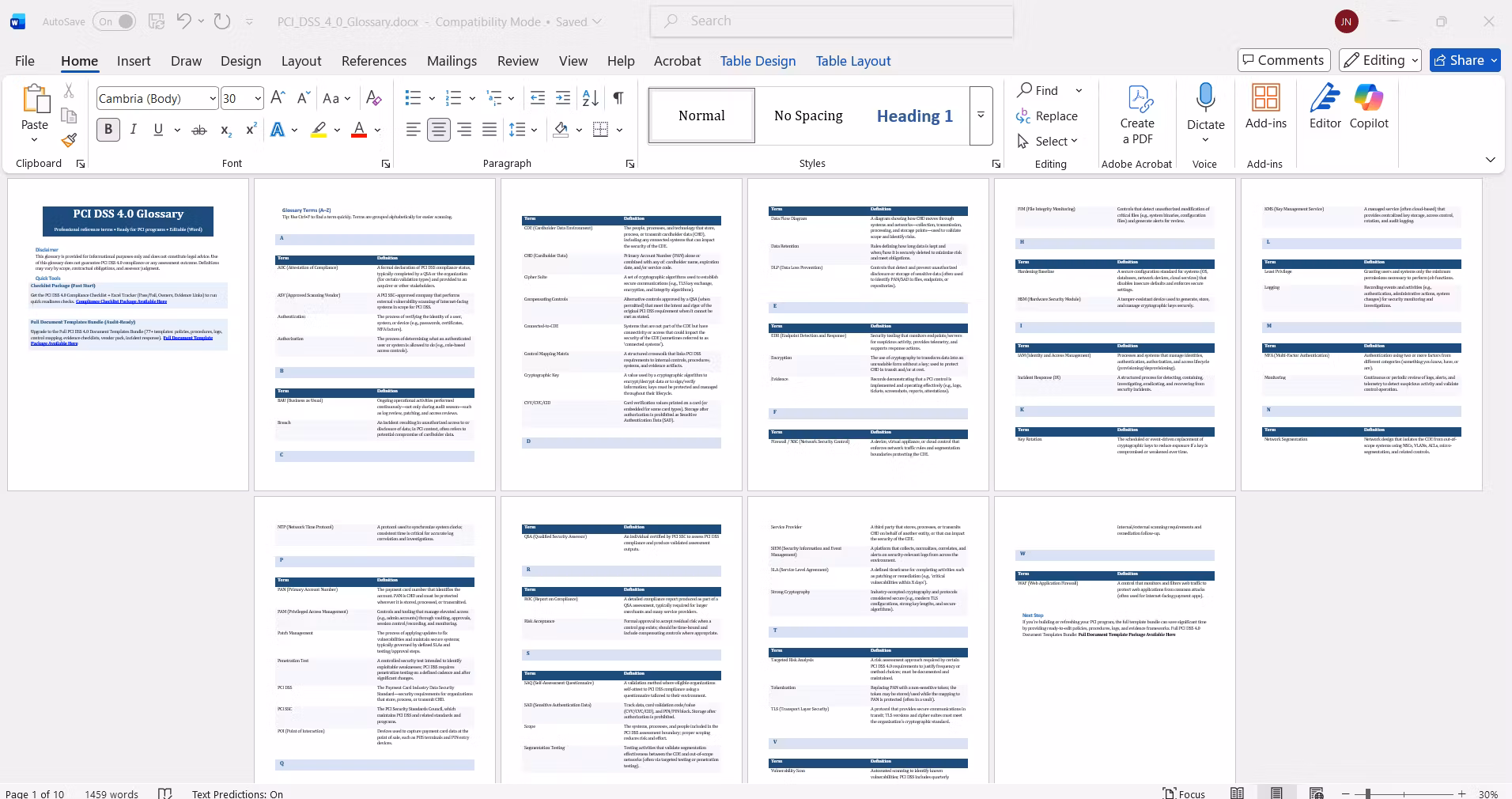Open the Table Design tab
This screenshot has width=1512, height=799.
758,61
